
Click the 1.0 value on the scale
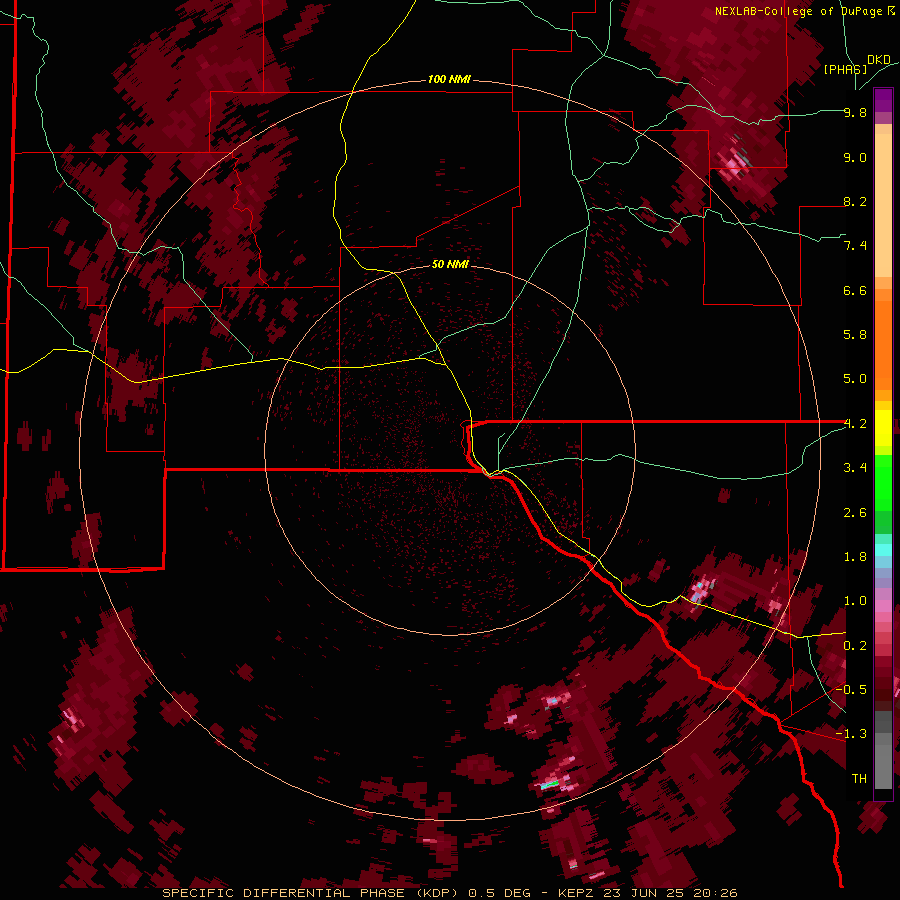pos(855,601)
